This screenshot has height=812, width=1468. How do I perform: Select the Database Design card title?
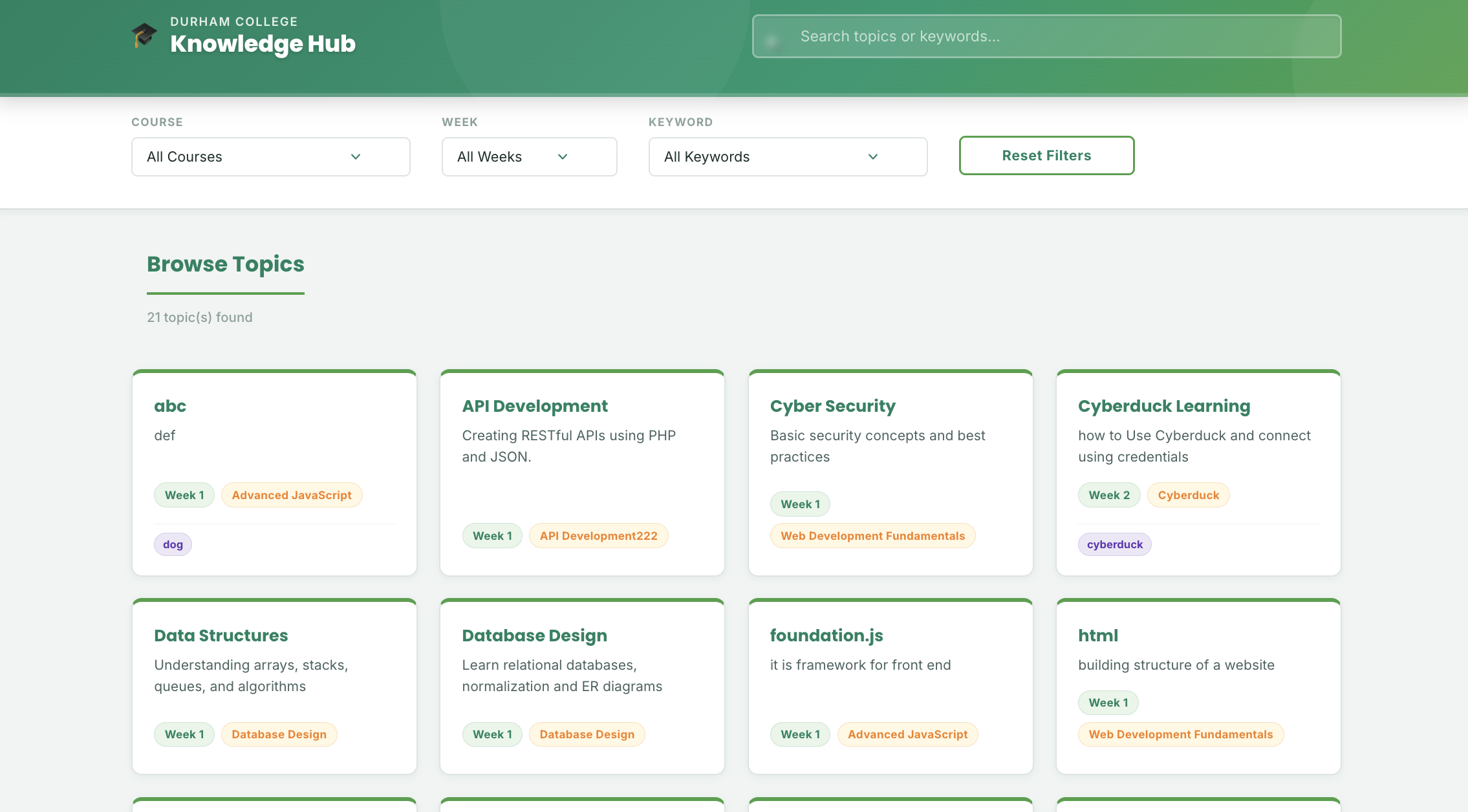[x=534, y=636]
